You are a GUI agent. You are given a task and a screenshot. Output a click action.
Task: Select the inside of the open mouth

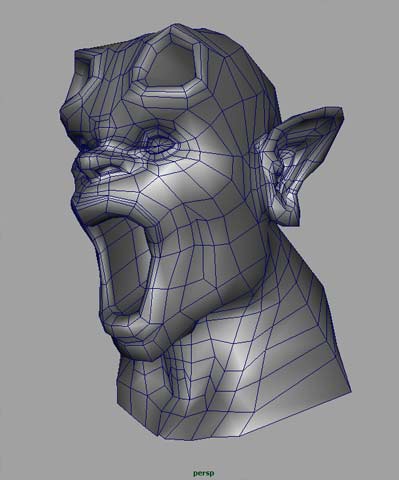126,263
